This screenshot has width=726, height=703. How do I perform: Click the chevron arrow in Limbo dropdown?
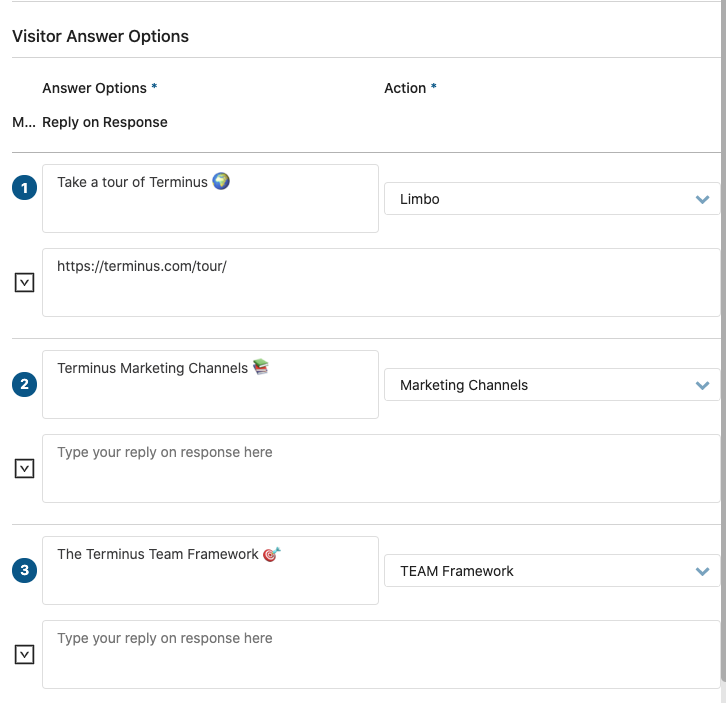click(702, 200)
